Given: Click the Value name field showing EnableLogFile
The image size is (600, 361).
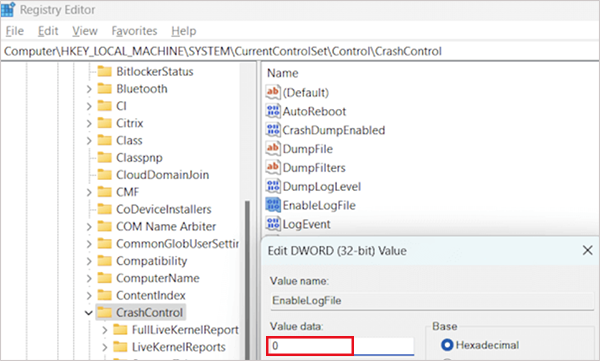Looking at the screenshot, I should pos(432,301).
